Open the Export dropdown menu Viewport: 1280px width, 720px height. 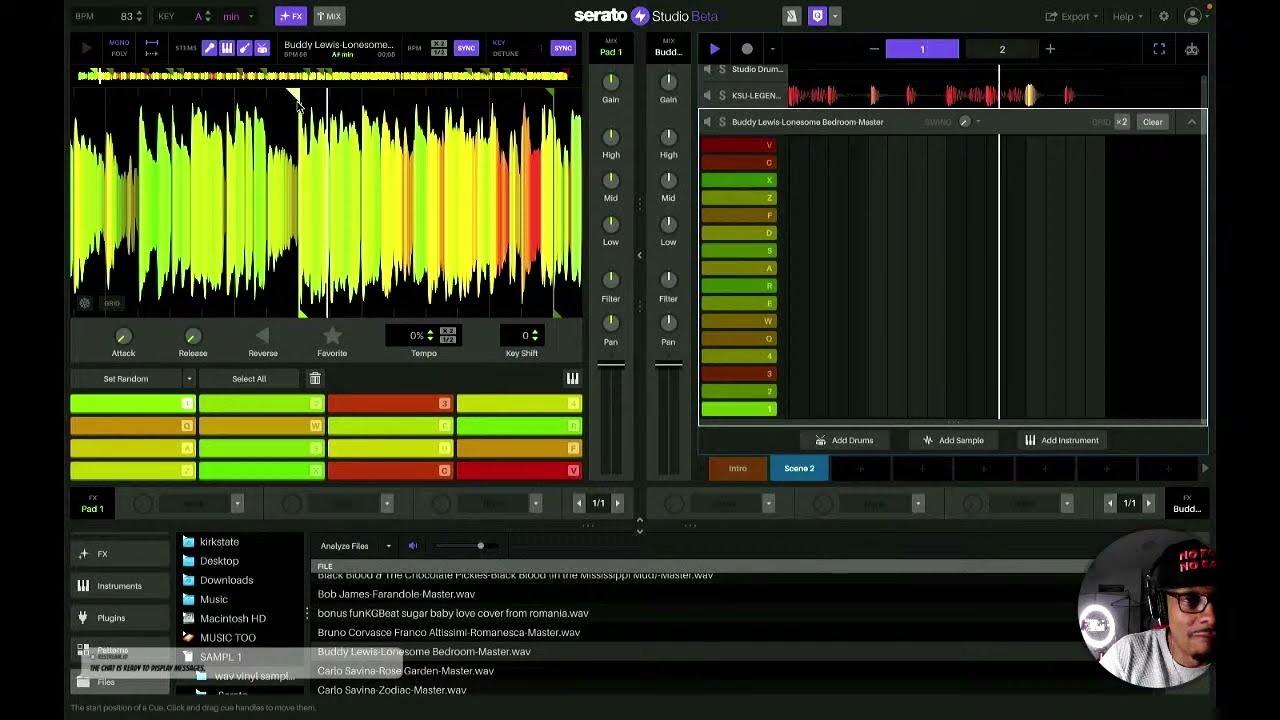point(1072,16)
